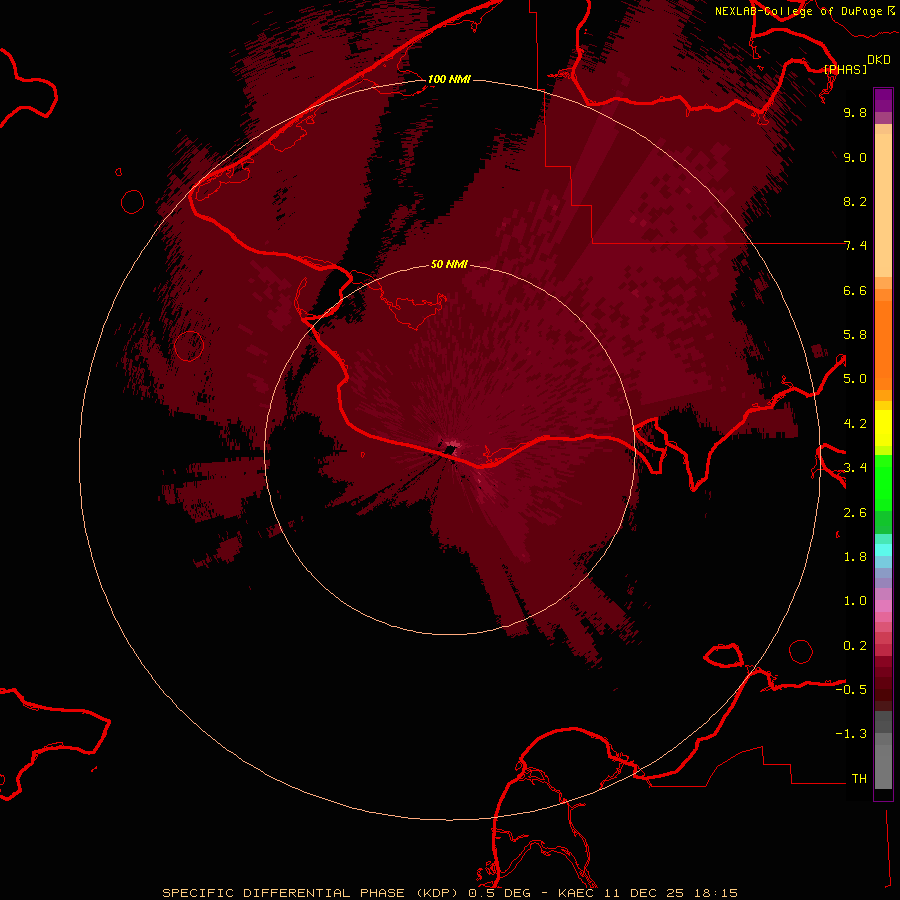Click the 2.6 value on the color scale
900x900 pixels.
coord(855,513)
